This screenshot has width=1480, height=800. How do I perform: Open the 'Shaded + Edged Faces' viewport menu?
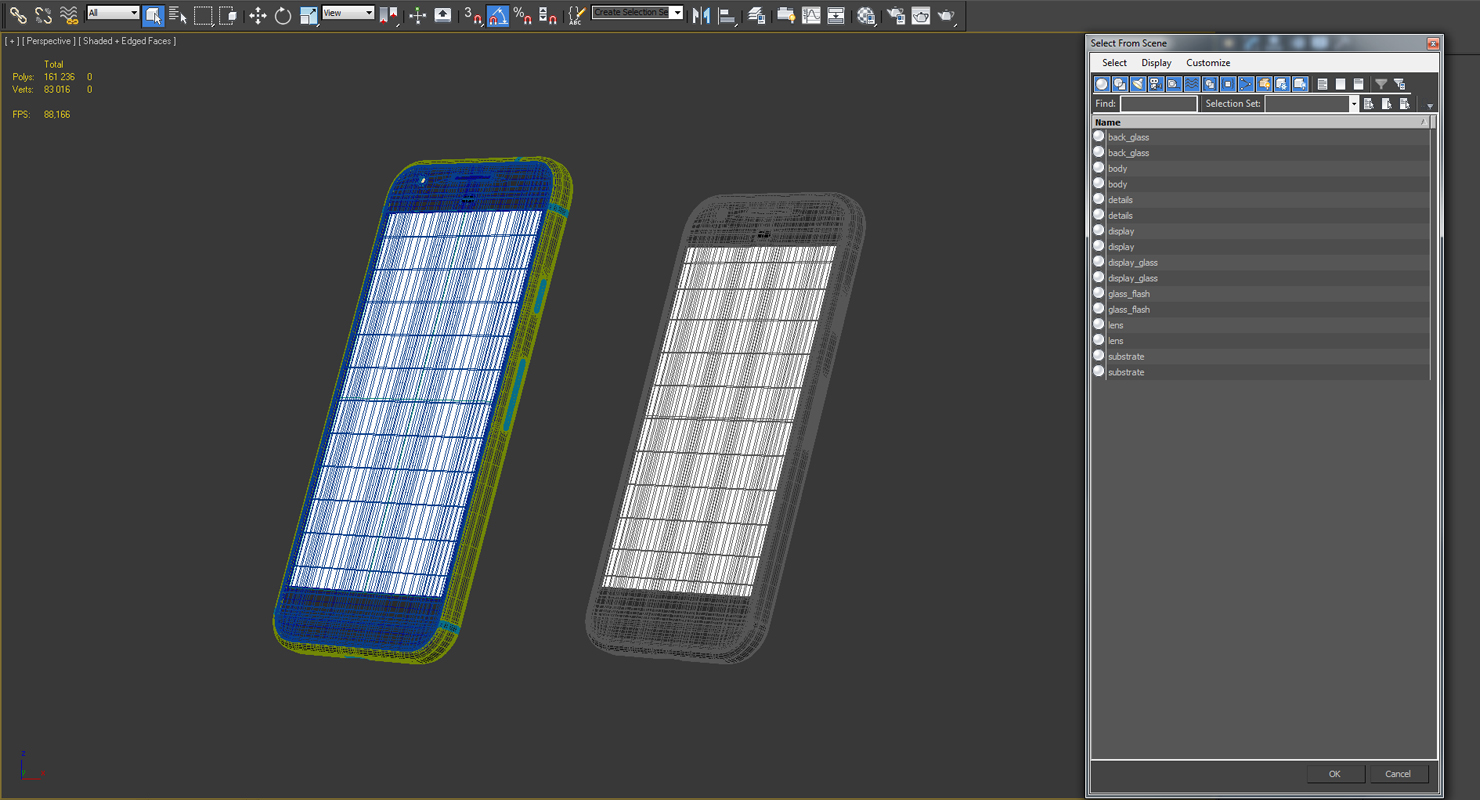(128, 41)
